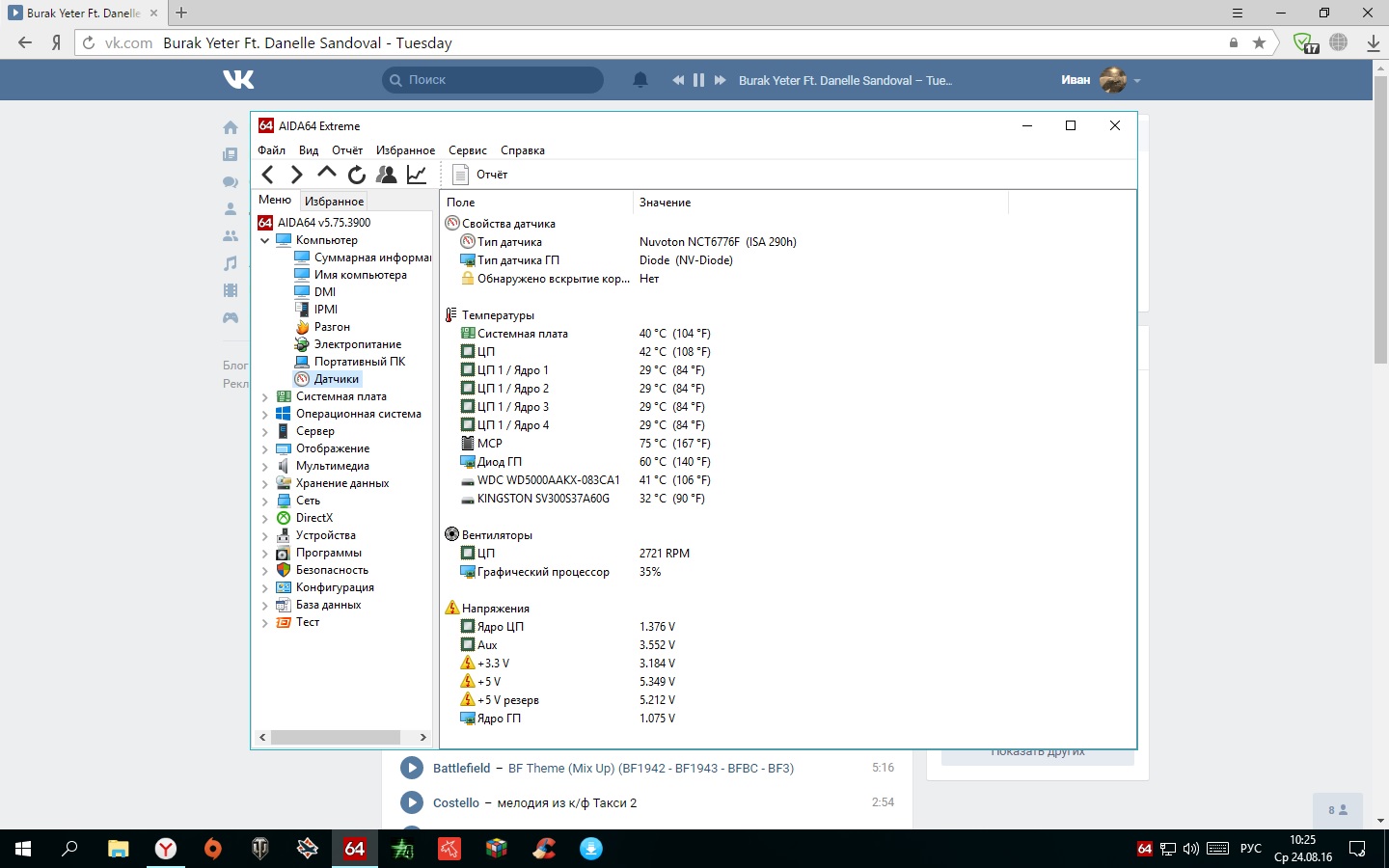Click the tree panel horizontal scrollbar

(335, 737)
